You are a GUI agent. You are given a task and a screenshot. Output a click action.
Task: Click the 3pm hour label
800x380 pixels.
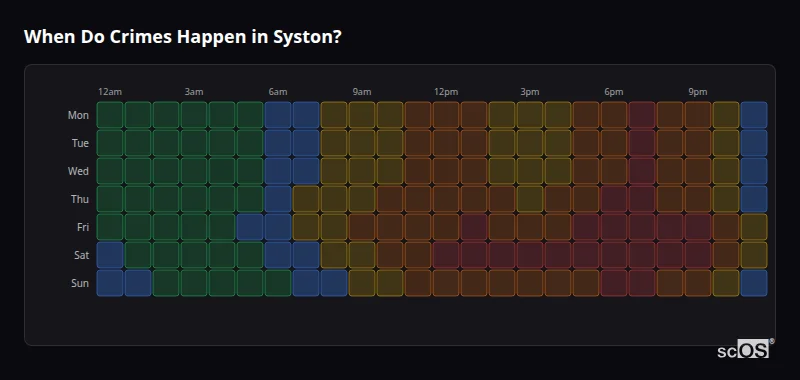(530, 92)
